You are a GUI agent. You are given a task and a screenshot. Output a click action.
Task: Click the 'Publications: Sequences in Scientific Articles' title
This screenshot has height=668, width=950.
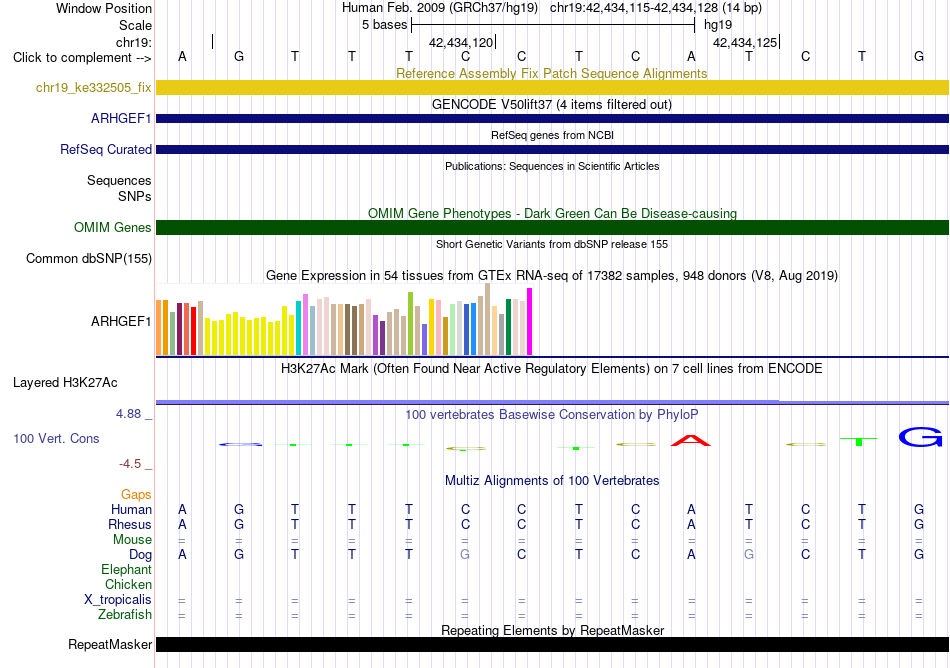(552, 166)
